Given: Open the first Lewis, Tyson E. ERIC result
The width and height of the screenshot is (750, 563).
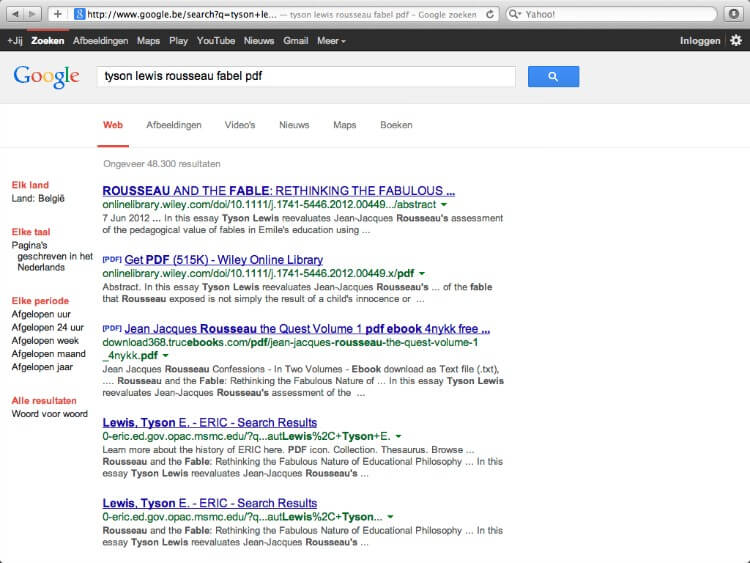Looking at the screenshot, I should [x=210, y=422].
